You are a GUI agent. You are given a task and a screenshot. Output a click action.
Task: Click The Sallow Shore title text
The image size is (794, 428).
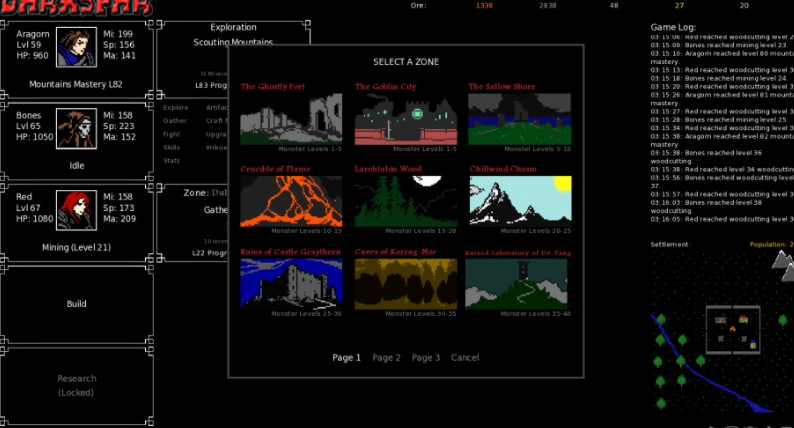502,87
